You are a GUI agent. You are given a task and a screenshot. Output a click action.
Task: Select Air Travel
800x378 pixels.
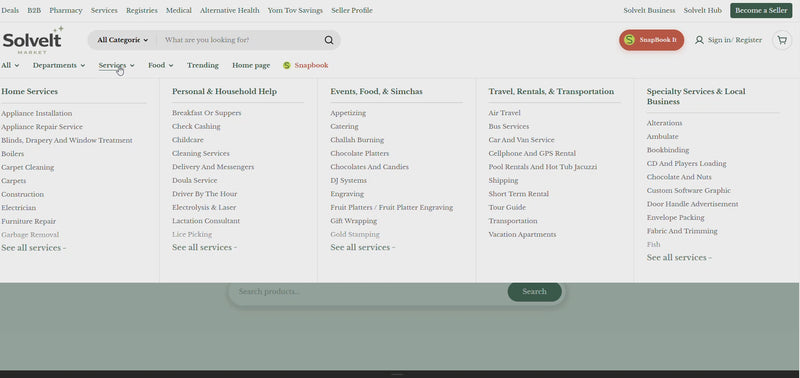(x=505, y=113)
